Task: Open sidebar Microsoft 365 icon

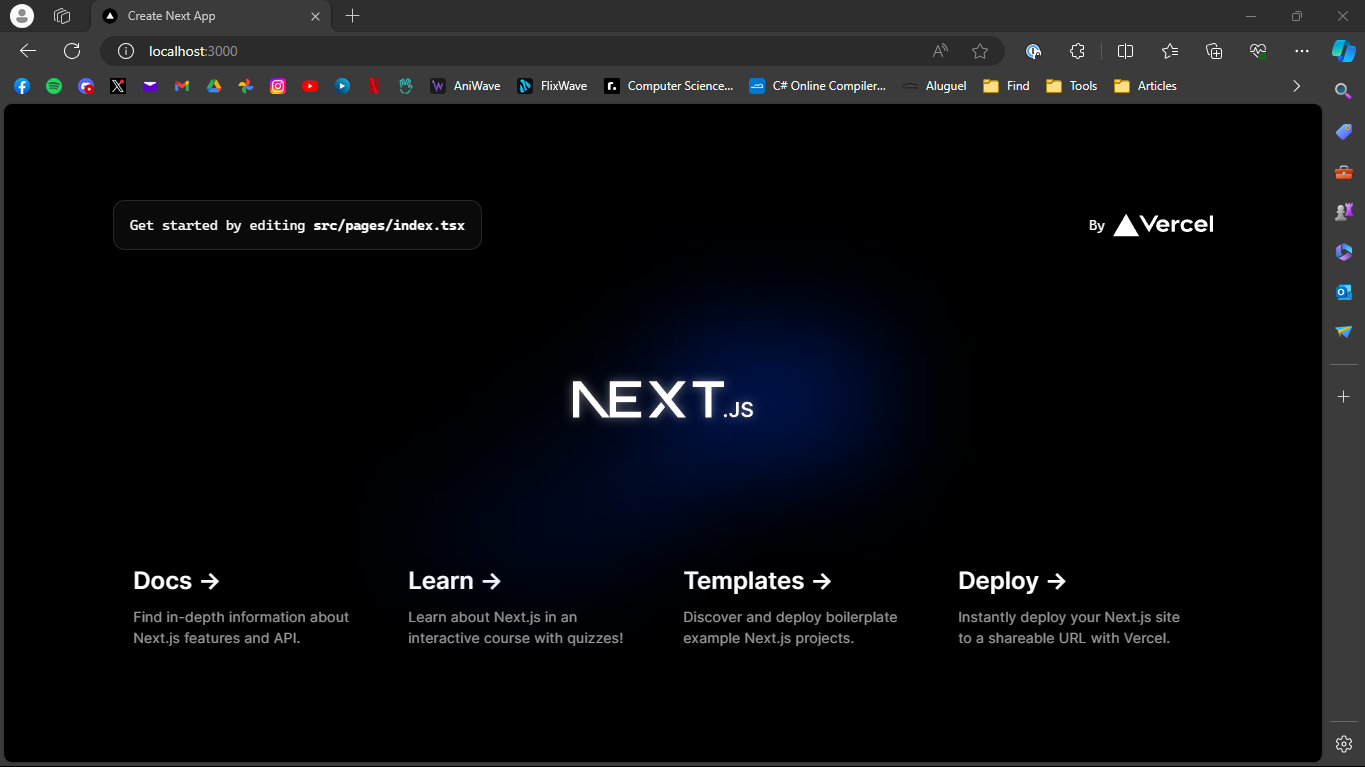Action: pos(1344,252)
